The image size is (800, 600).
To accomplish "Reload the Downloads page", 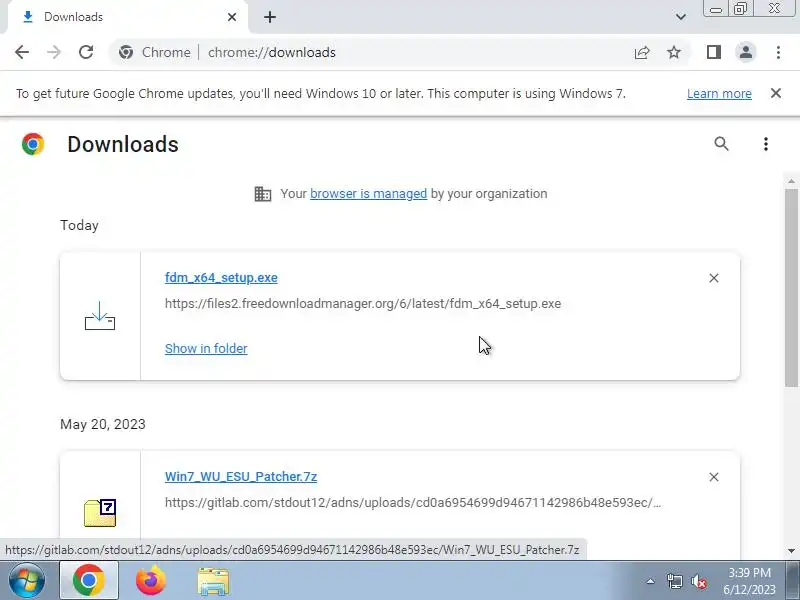I will (x=86, y=52).
